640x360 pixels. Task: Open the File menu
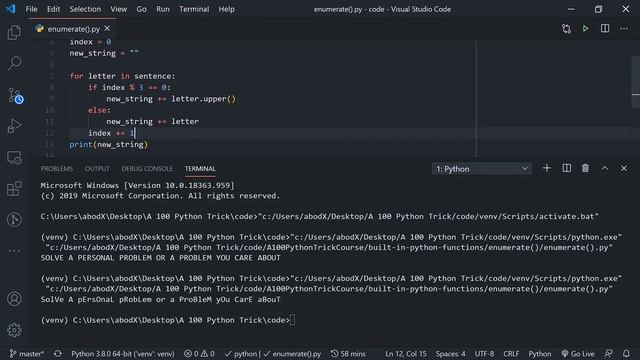31,9
